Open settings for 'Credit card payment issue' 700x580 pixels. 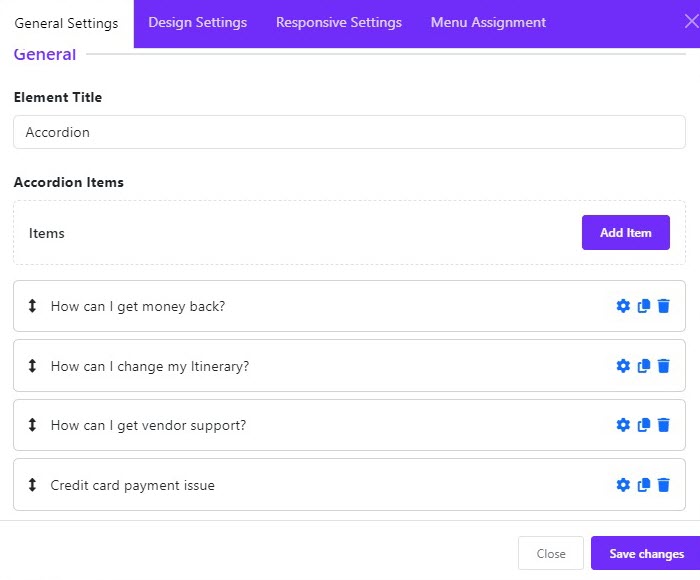(623, 484)
